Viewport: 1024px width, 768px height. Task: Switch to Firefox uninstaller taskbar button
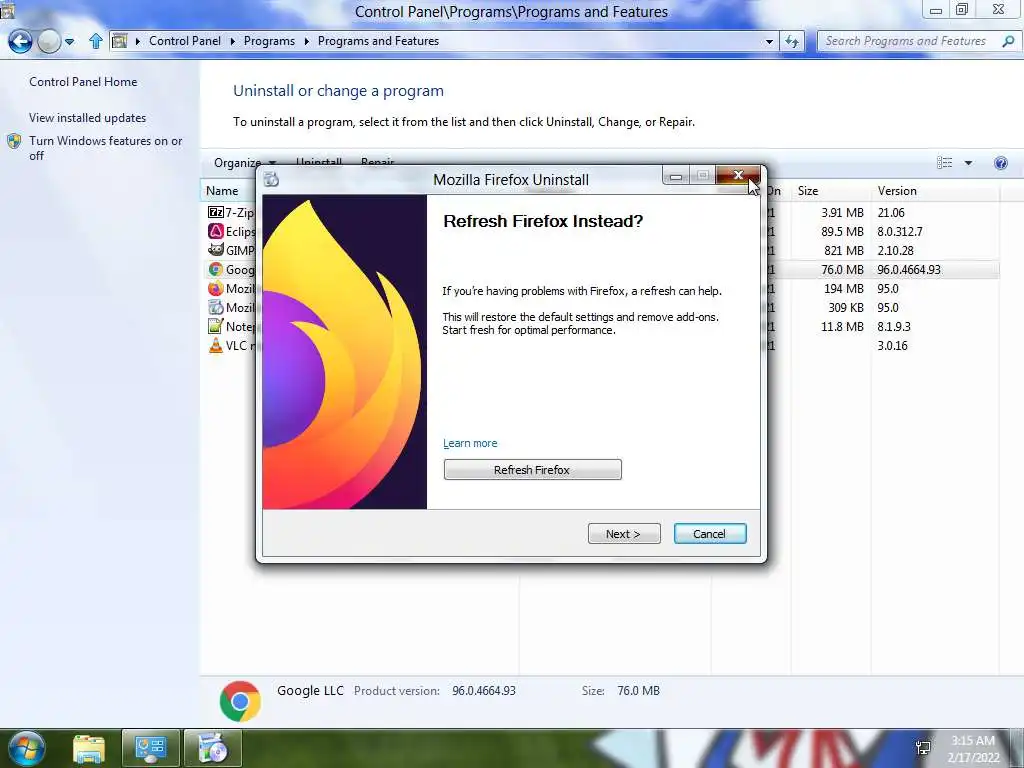coord(213,749)
